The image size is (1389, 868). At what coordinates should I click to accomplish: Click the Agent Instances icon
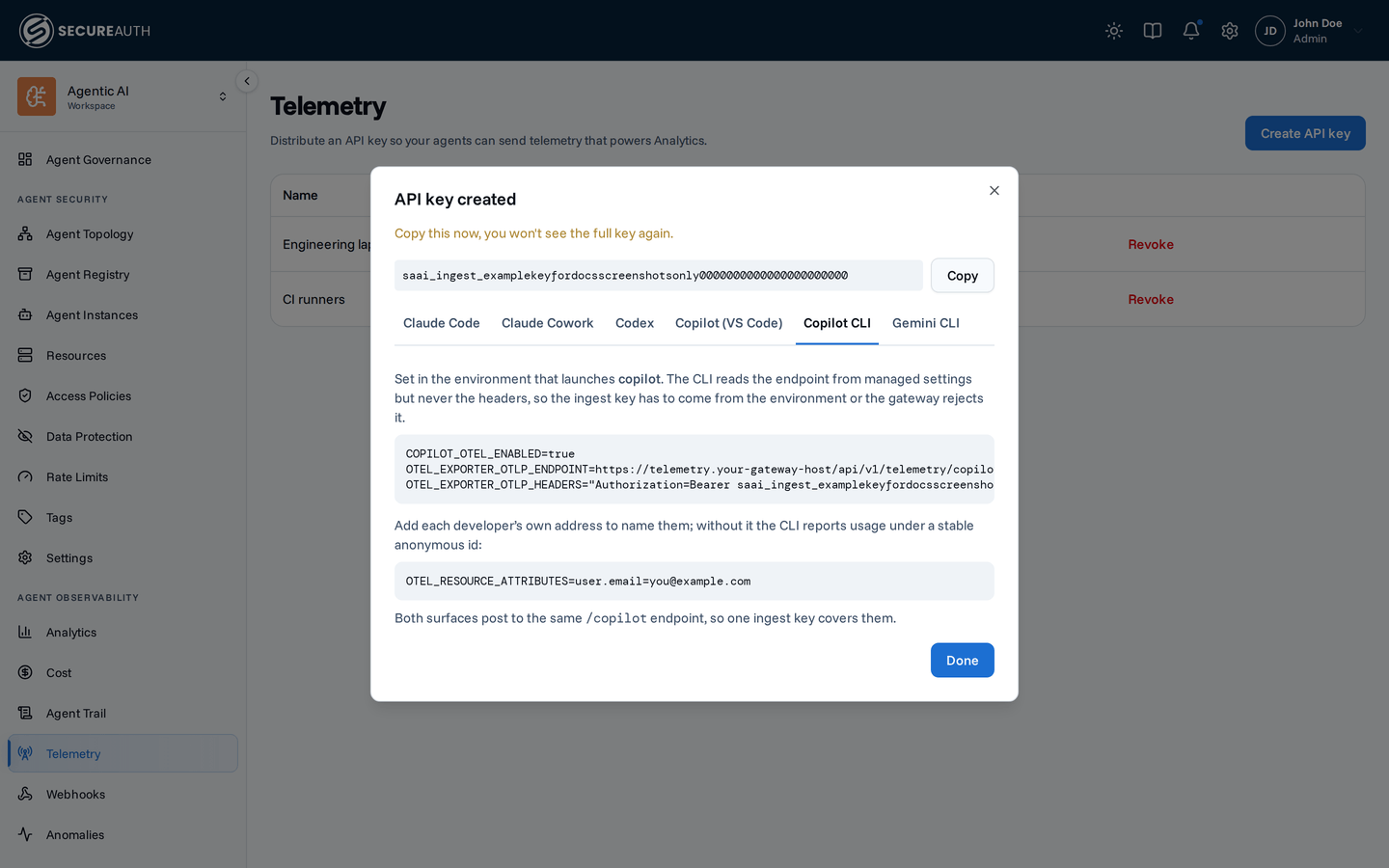pyautogui.click(x=25, y=314)
